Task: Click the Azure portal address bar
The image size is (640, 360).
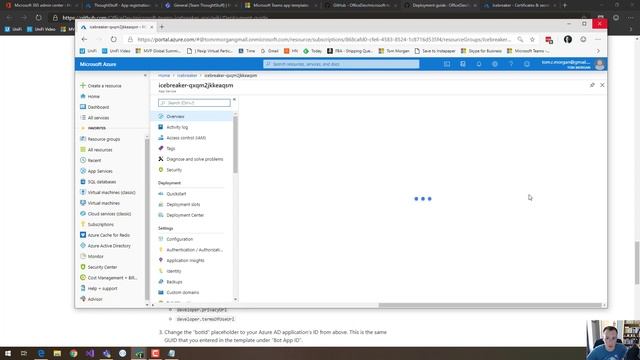Action: click(x=324, y=40)
